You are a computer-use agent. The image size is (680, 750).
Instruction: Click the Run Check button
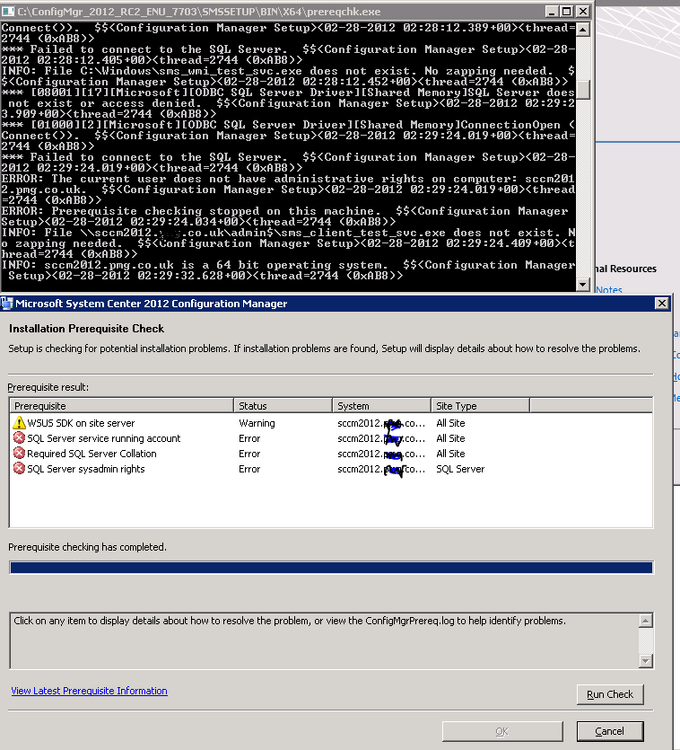point(610,694)
